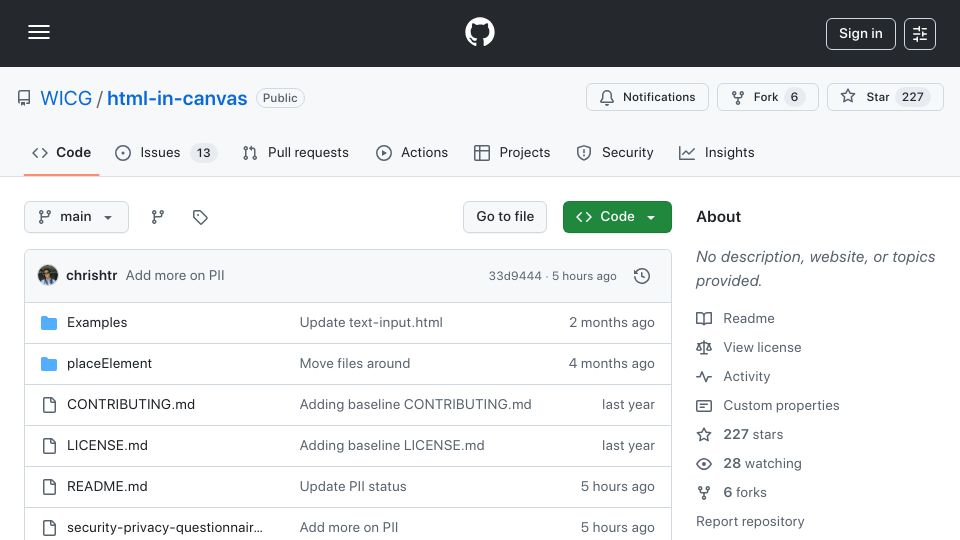Click the Sign in button

click(x=860, y=34)
